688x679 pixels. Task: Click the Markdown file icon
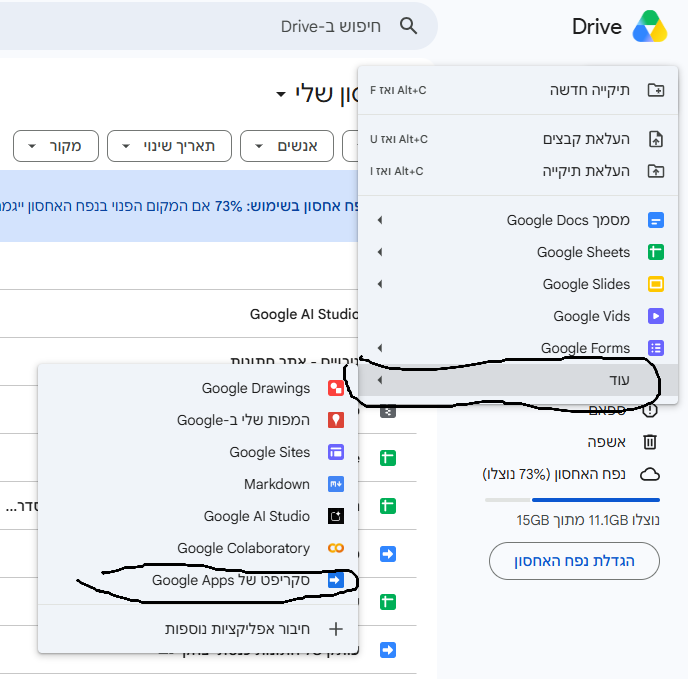coord(336,484)
